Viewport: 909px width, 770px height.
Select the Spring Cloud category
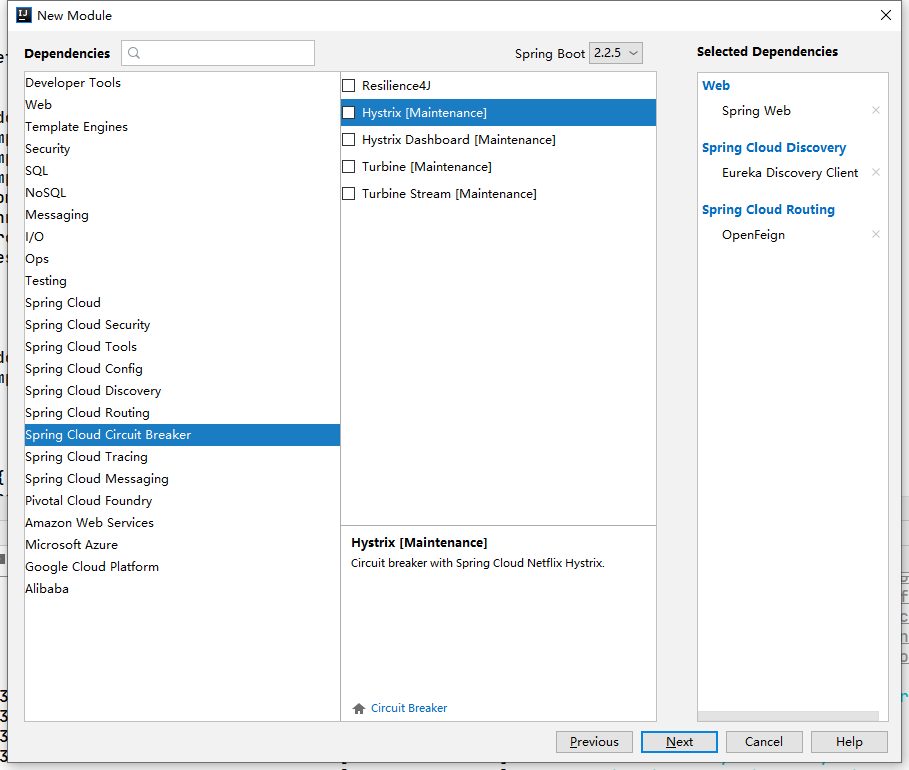coord(182,303)
